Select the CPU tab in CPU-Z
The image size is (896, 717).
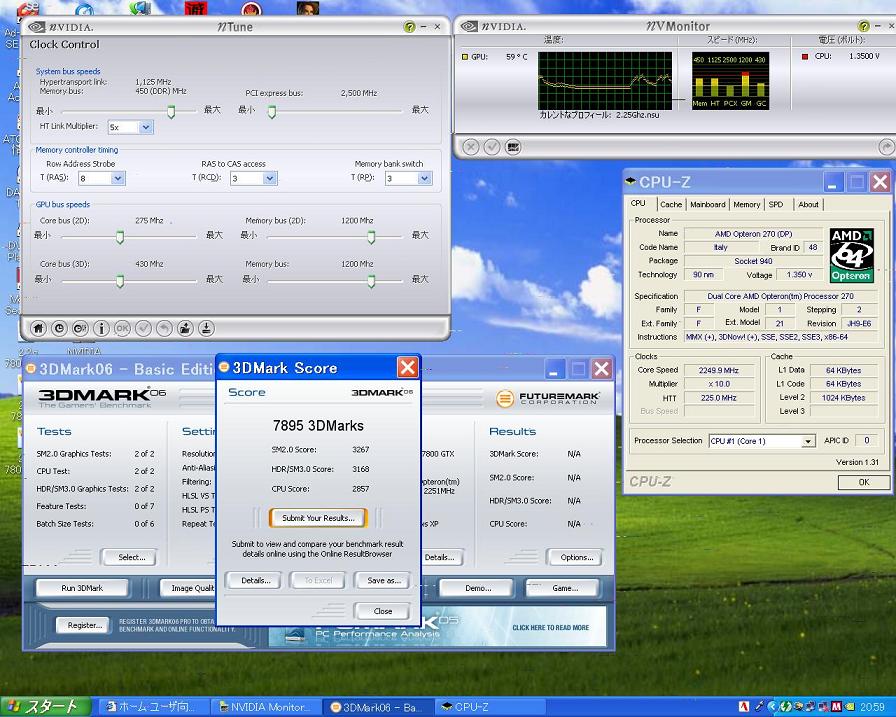pyautogui.click(x=638, y=203)
